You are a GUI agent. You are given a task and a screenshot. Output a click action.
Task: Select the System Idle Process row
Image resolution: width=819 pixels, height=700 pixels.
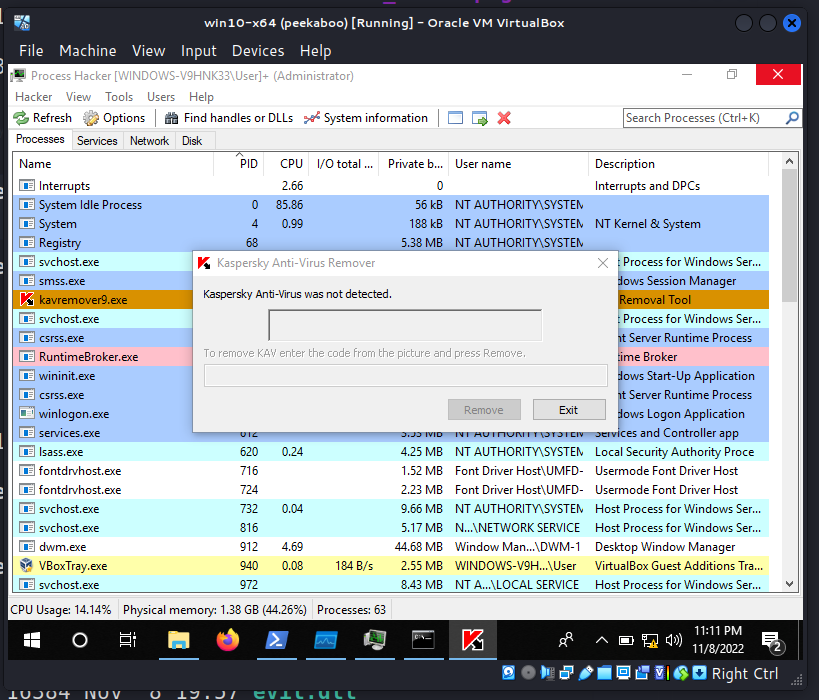click(391, 205)
